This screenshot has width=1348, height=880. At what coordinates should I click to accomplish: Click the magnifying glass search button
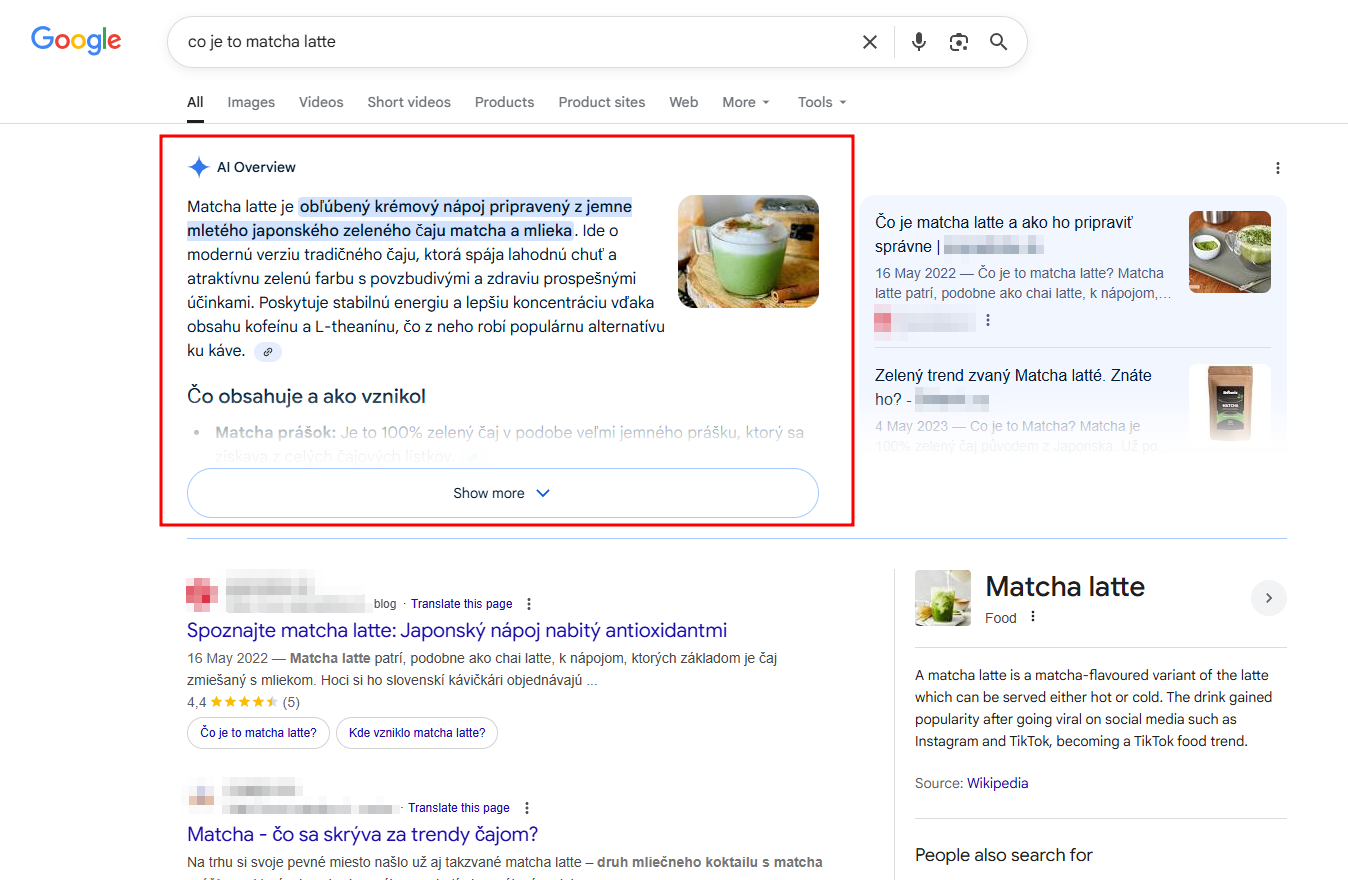click(x=998, y=42)
